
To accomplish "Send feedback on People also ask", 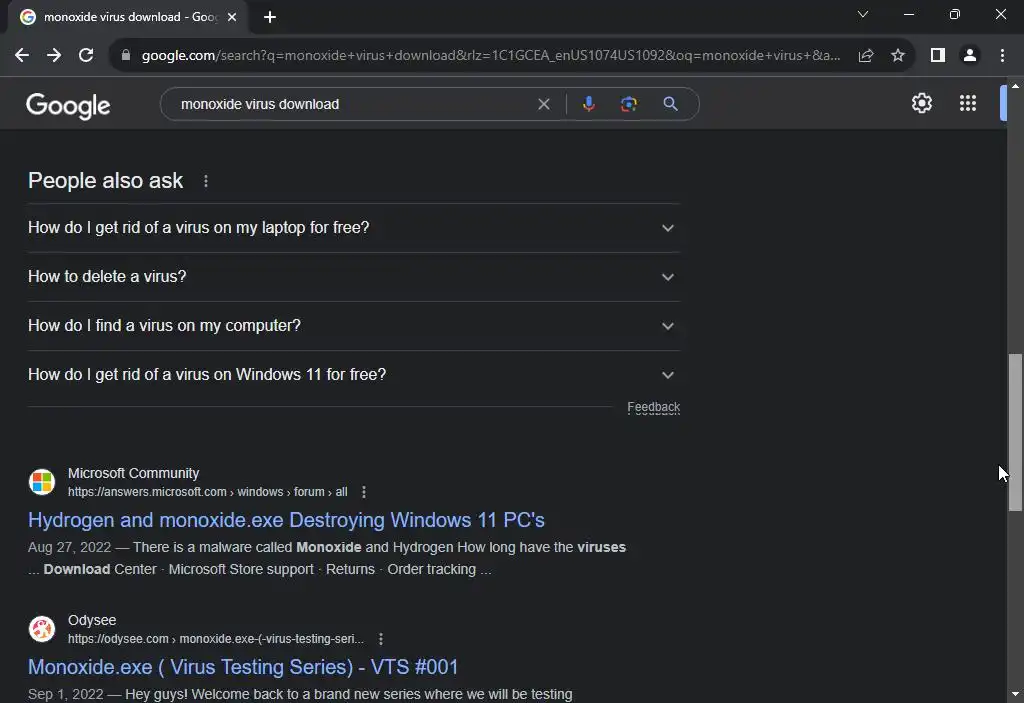I will tap(654, 407).
